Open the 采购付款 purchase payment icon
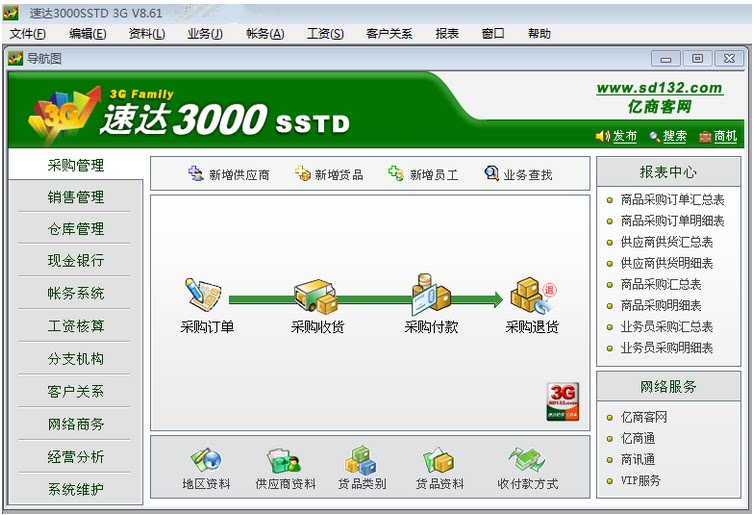The height and width of the screenshot is (515, 754). pyautogui.click(x=431, y=294)
